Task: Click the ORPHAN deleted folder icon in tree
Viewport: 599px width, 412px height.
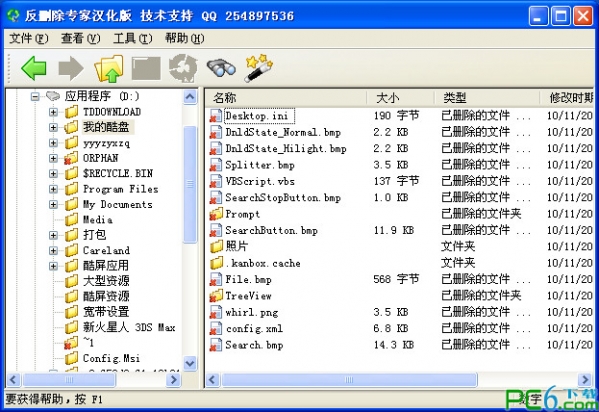Action: (x=71, y=158)
